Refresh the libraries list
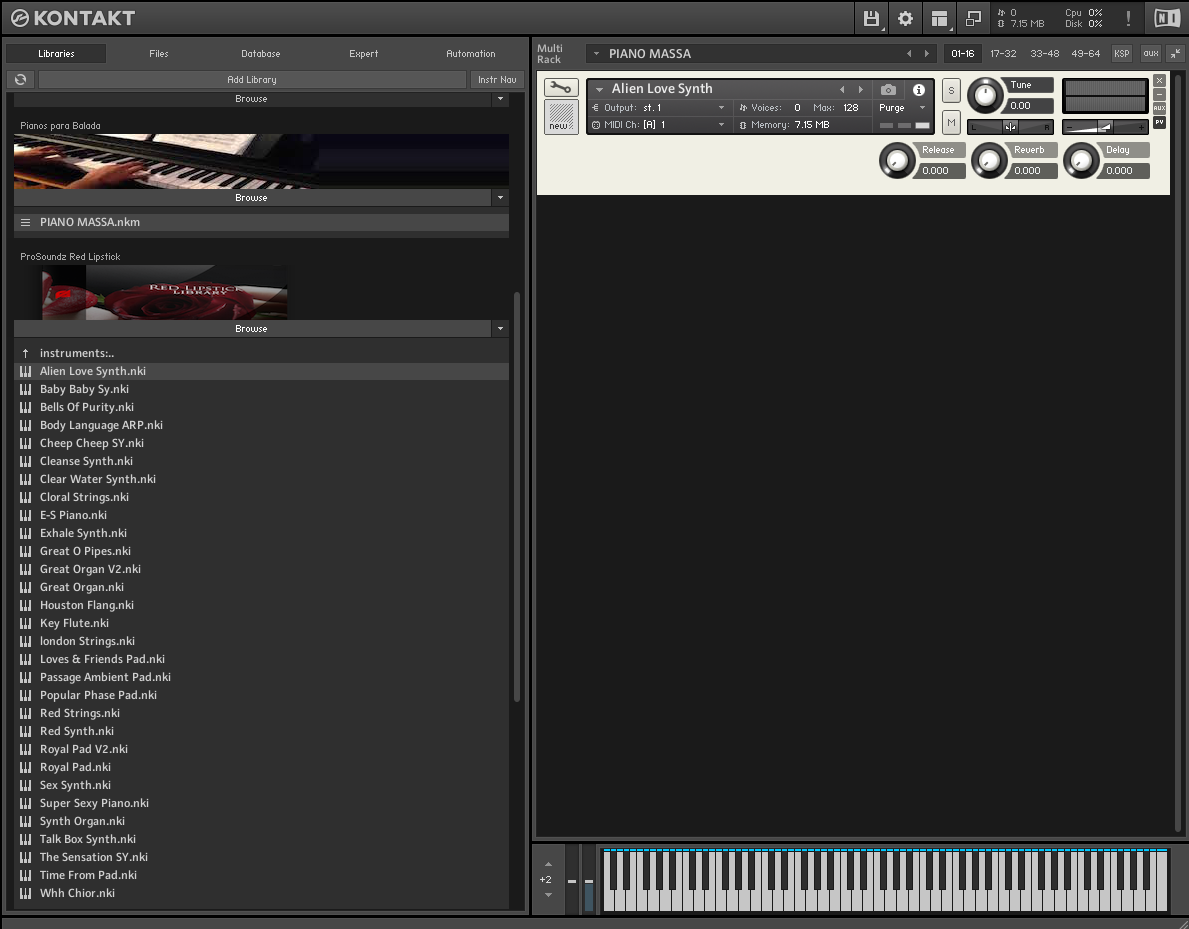 pos(20,80)
